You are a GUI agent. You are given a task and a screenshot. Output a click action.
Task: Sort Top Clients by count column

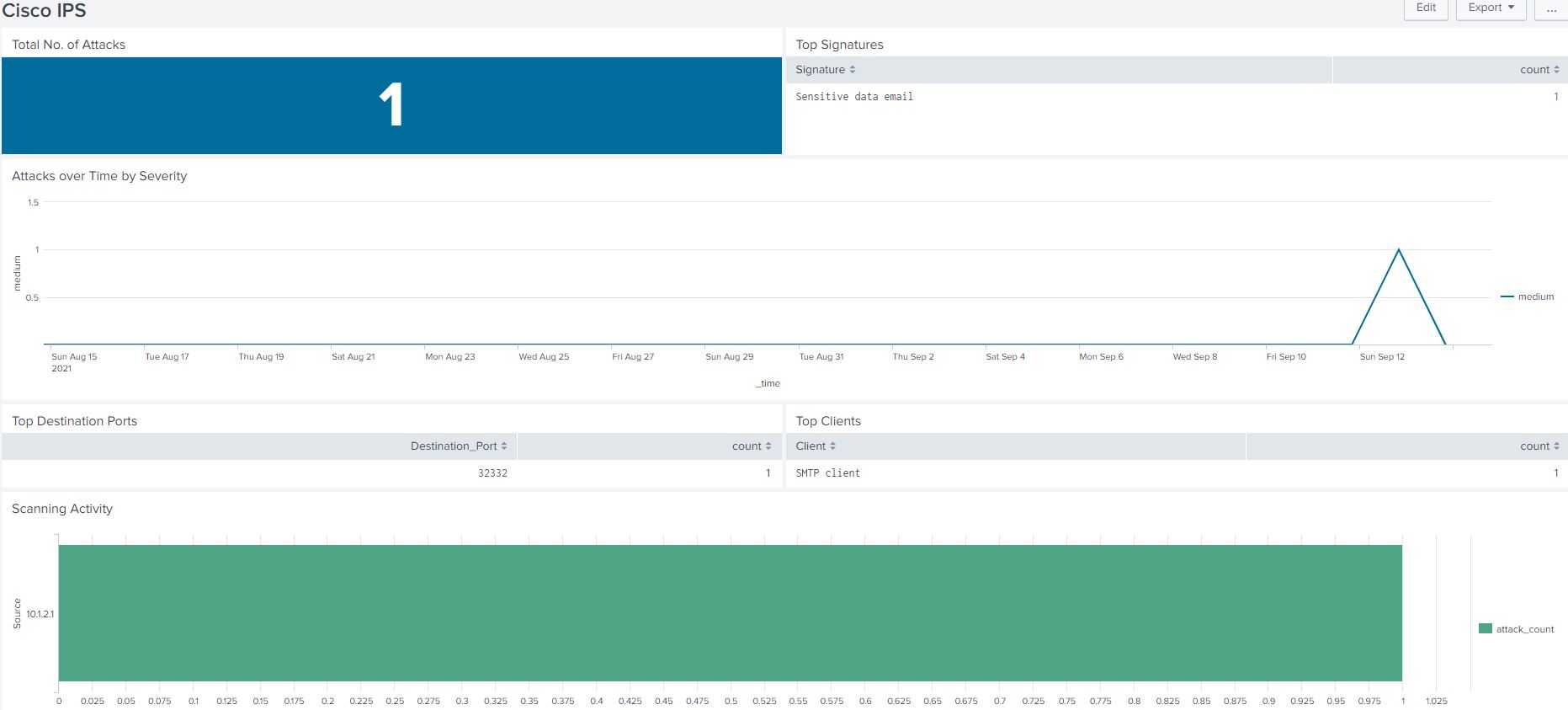[1539, 446]
